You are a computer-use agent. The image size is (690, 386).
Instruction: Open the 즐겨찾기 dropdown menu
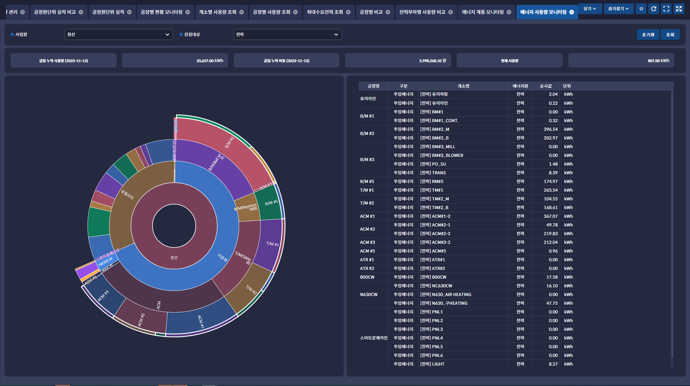coord(618,9)
